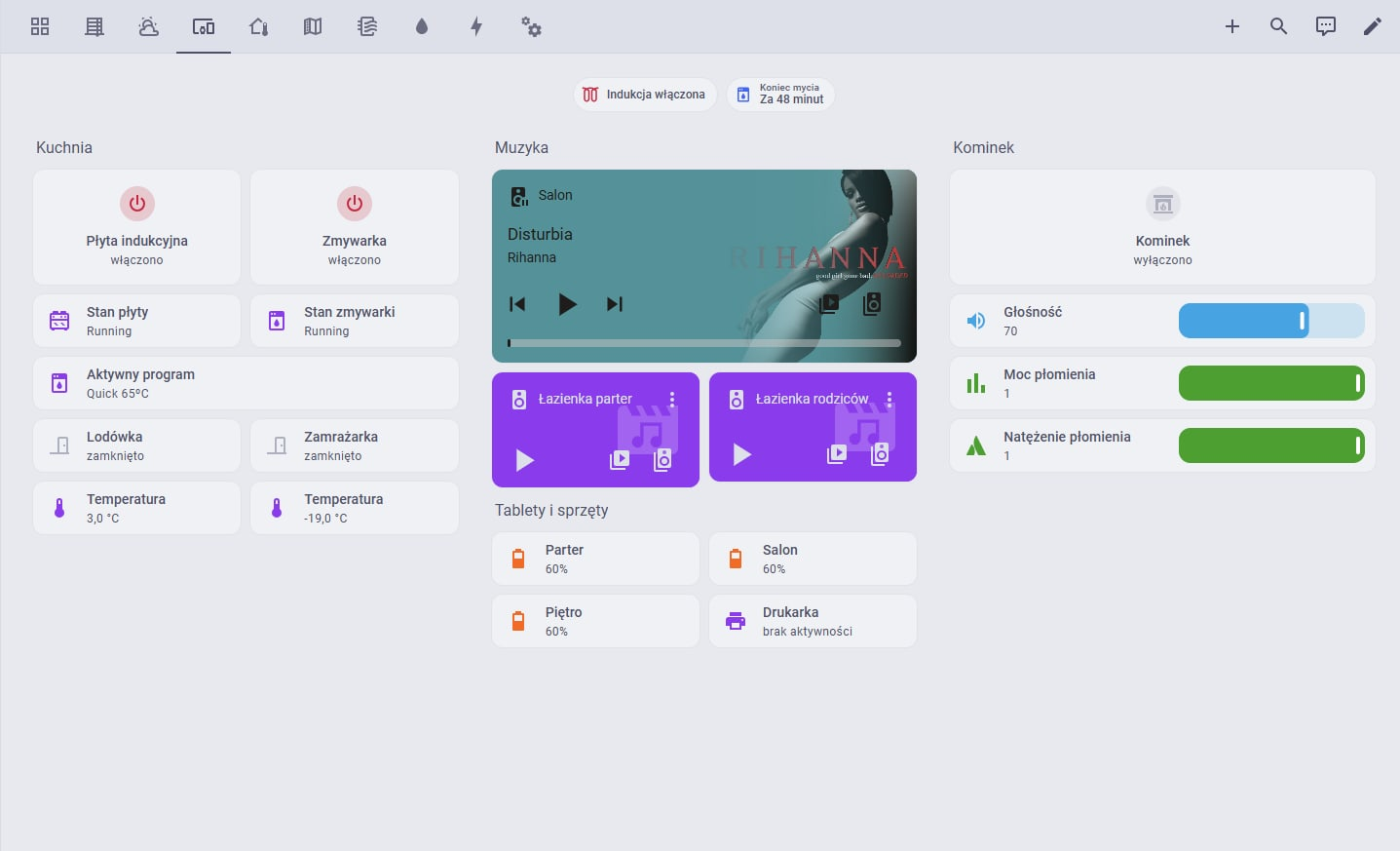The image size is (1400, 851).
Task: Click the Moc płomienia bar chart icon
Action: tap(976, 383)
